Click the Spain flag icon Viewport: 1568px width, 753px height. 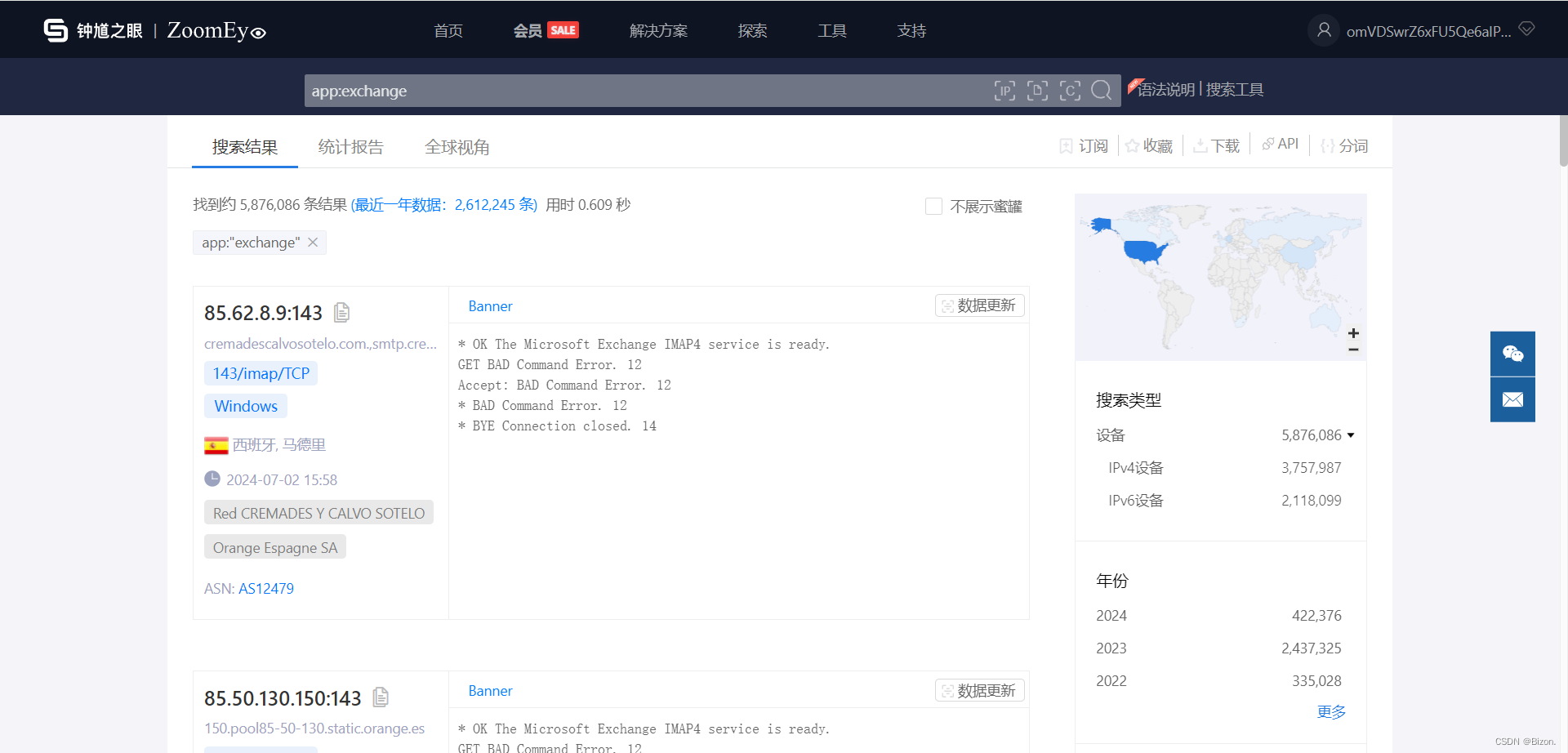pyautogui.click(x=216, y=445)
